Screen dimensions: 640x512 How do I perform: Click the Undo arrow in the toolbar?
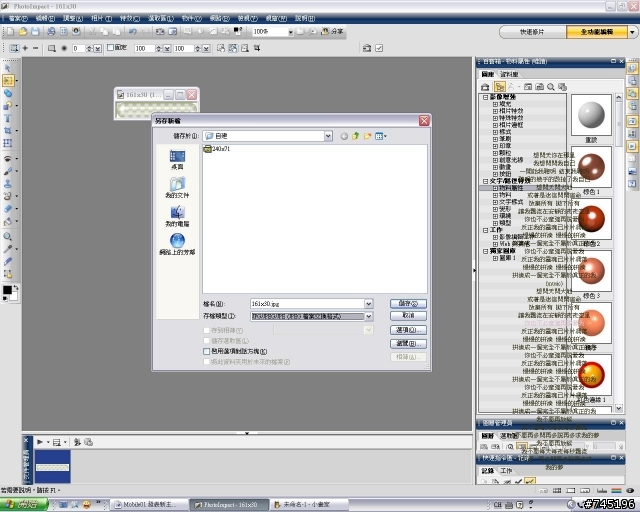133,31
